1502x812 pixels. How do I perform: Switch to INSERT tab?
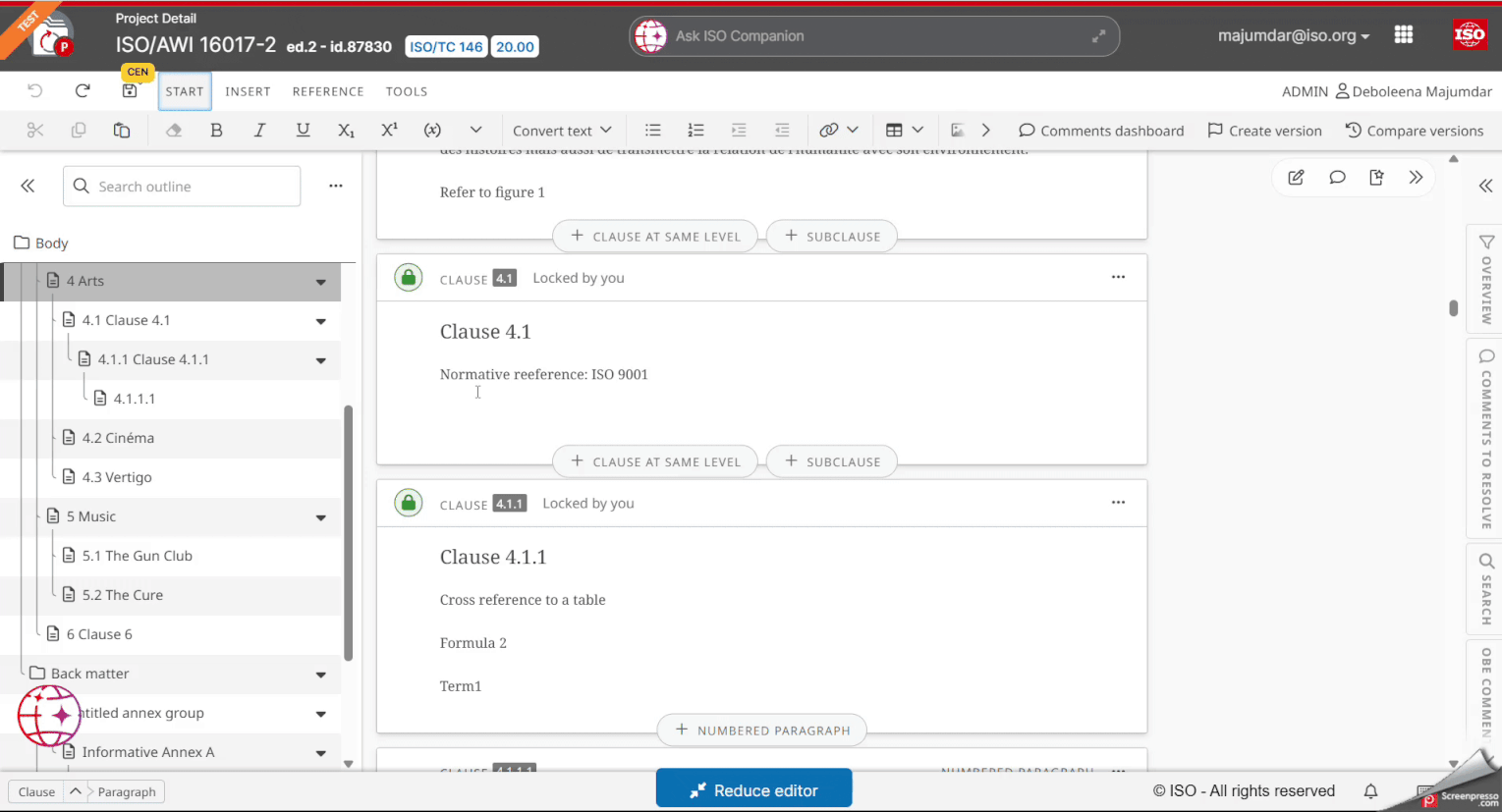[x=248, y=91]
